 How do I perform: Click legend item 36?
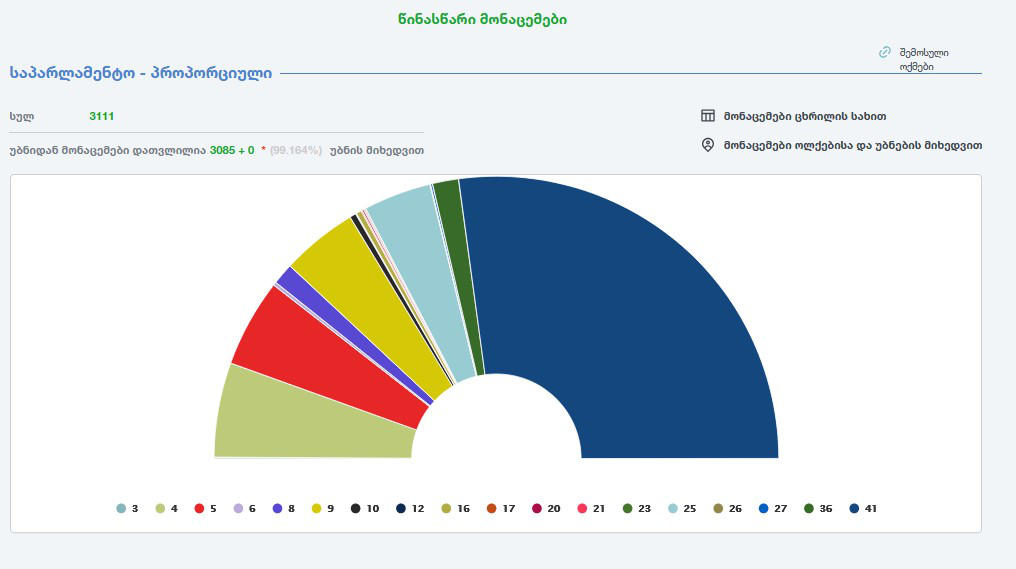[817, 508]
